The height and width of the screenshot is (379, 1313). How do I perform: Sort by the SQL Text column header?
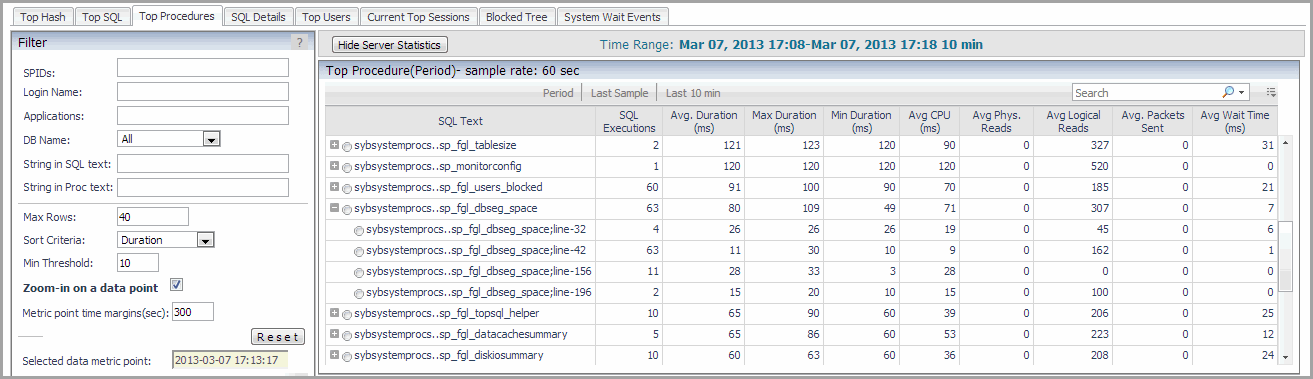[x=460, y=121]
